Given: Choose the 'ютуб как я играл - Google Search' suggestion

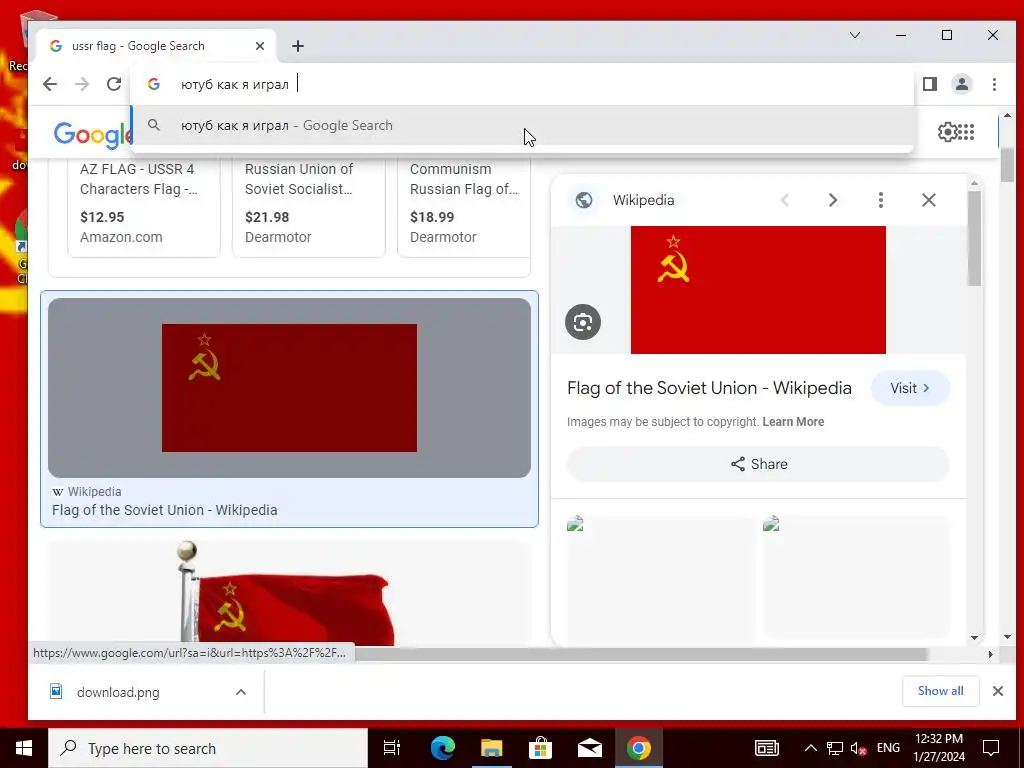Looking at the screenshot, I should tap(522, 125).
